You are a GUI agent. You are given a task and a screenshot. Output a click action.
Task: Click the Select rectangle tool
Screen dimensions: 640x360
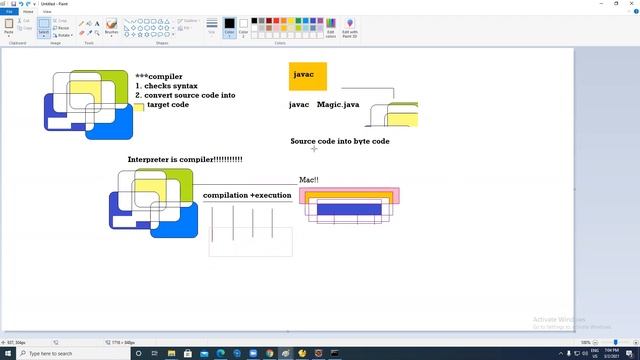44,24
